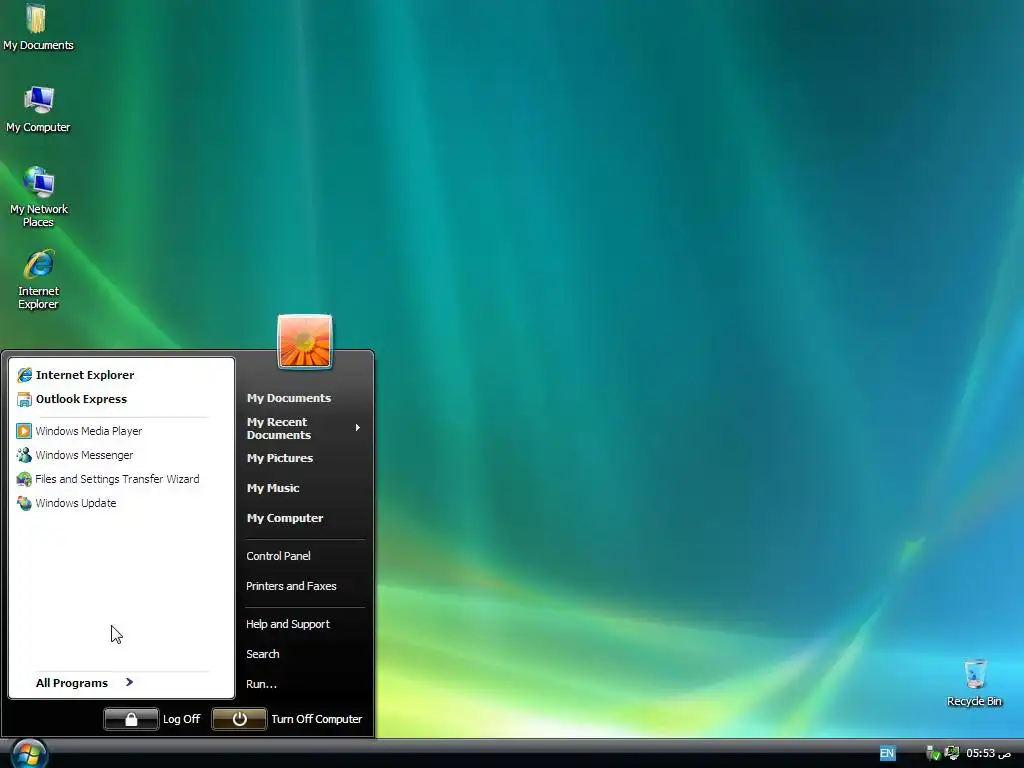Screen dimensions: 1024x768
Task: Open Outlook Express in the Start menu
Action: point(72,399)
